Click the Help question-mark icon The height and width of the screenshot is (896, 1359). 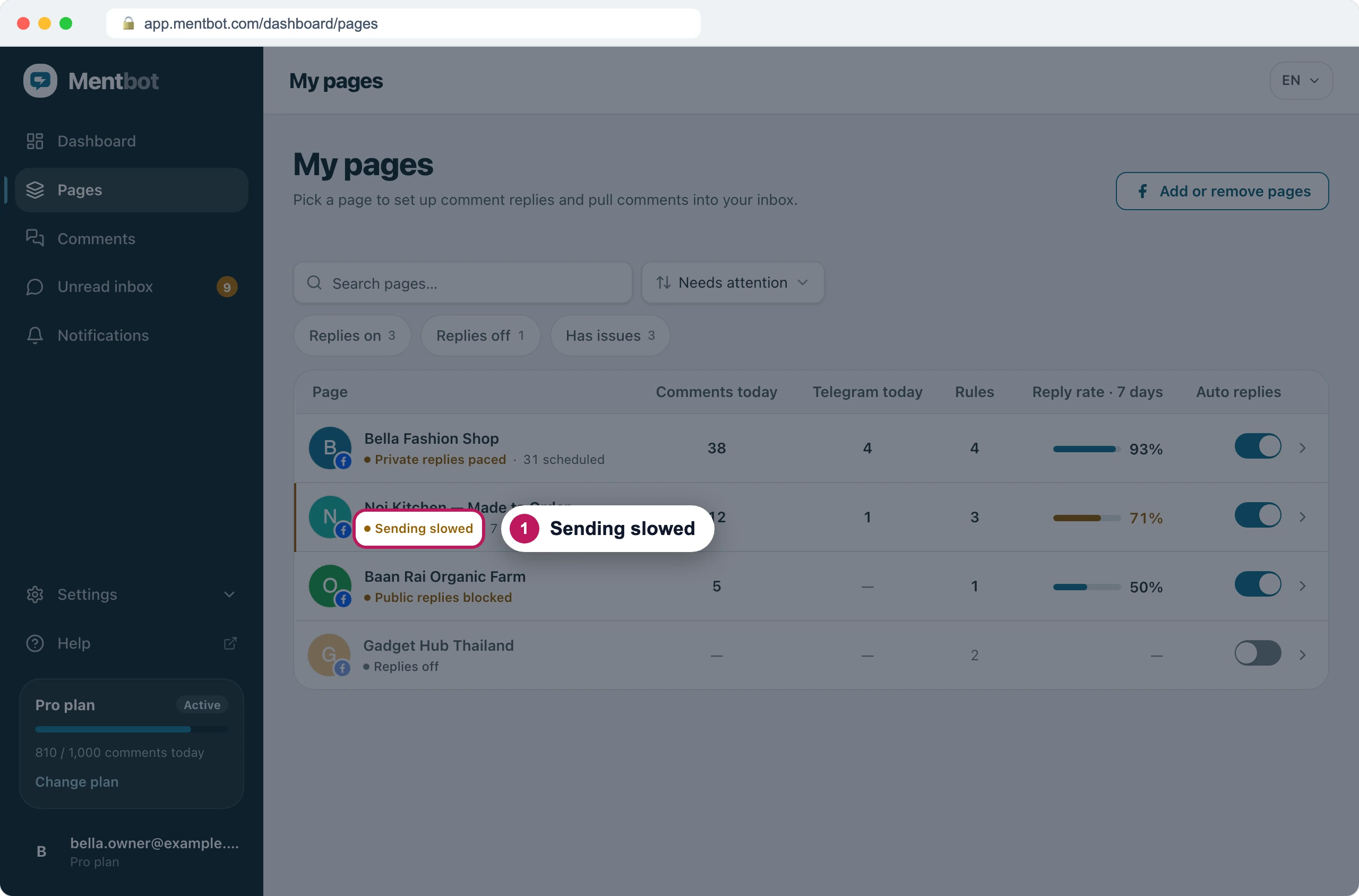35,643
